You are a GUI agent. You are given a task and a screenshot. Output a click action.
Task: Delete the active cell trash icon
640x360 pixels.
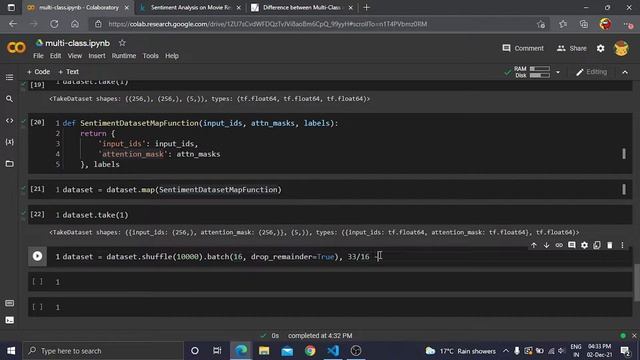pyautogui.click(x=609, y=245)
